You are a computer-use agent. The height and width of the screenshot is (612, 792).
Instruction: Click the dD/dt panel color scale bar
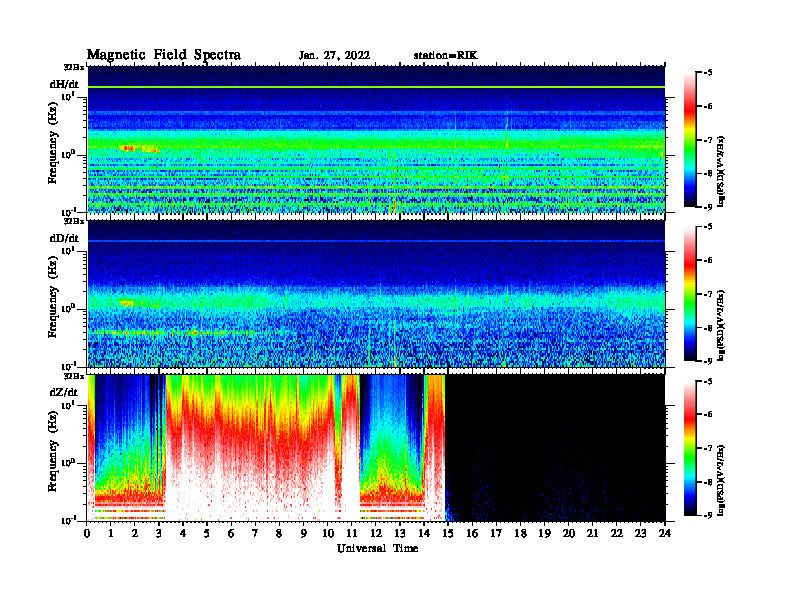(x=690, y=294)
